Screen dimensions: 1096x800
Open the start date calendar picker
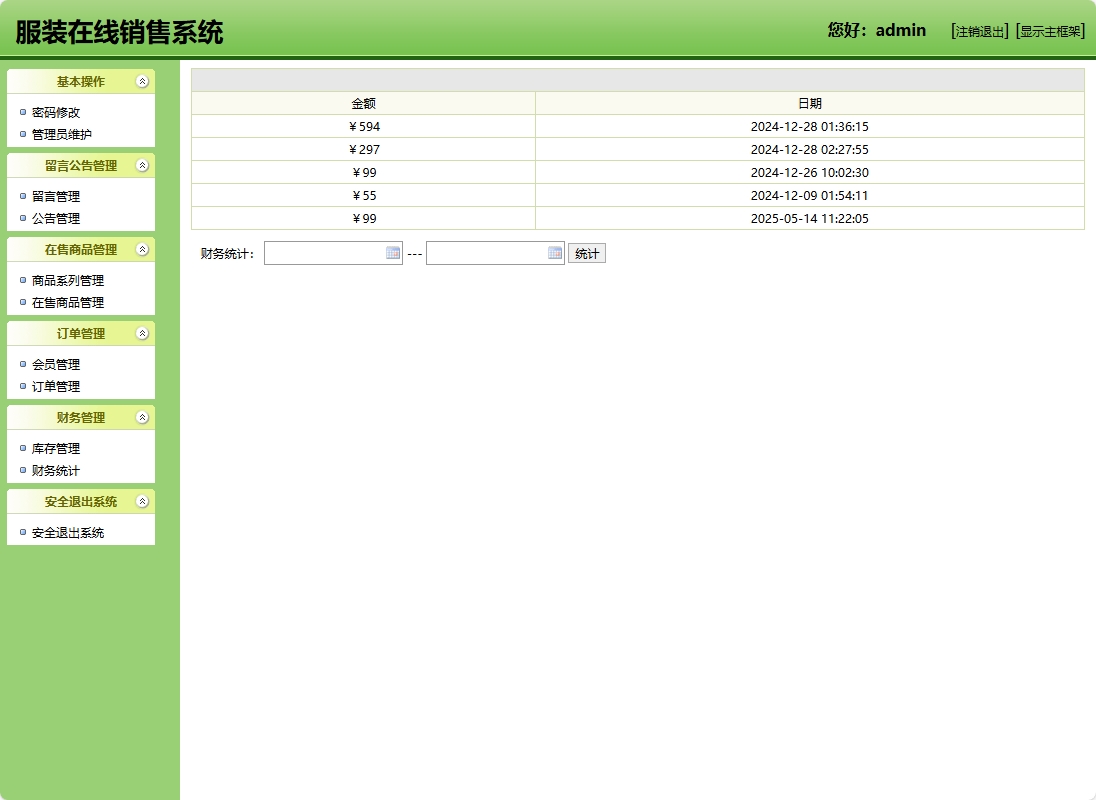[392, 253]
